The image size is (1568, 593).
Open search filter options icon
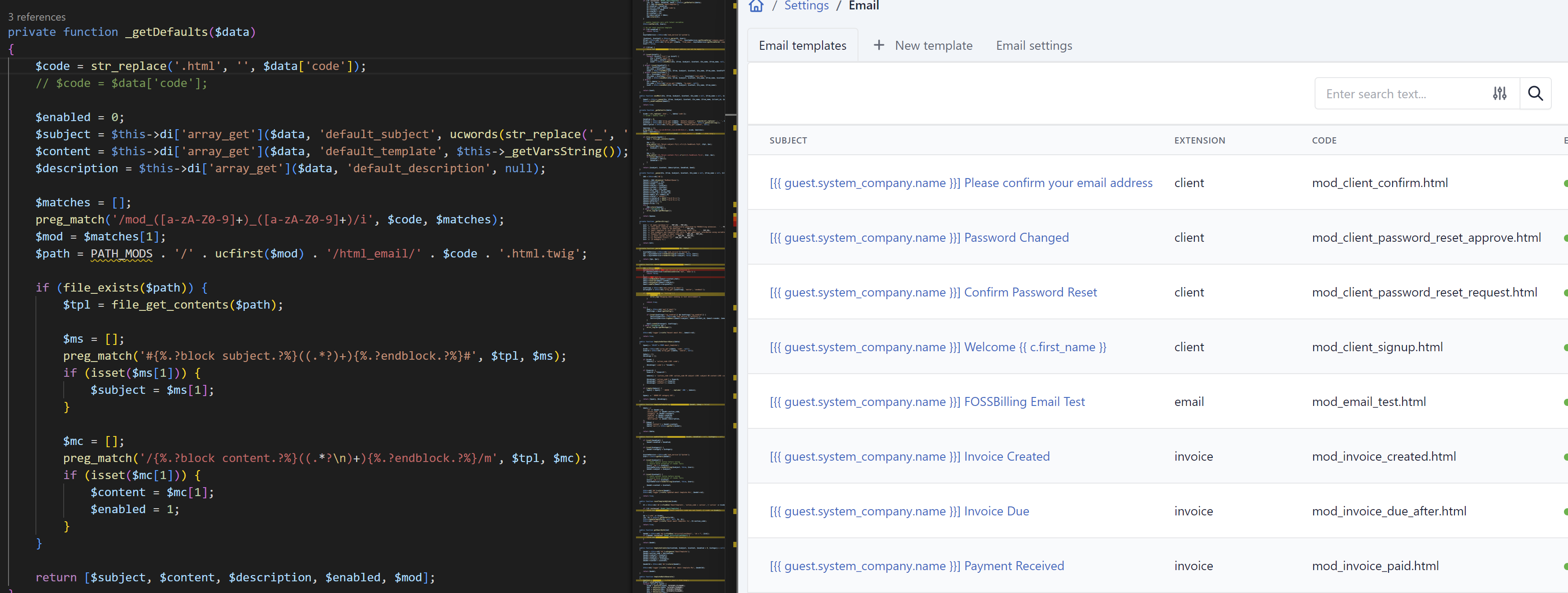tap(1499, 94)
